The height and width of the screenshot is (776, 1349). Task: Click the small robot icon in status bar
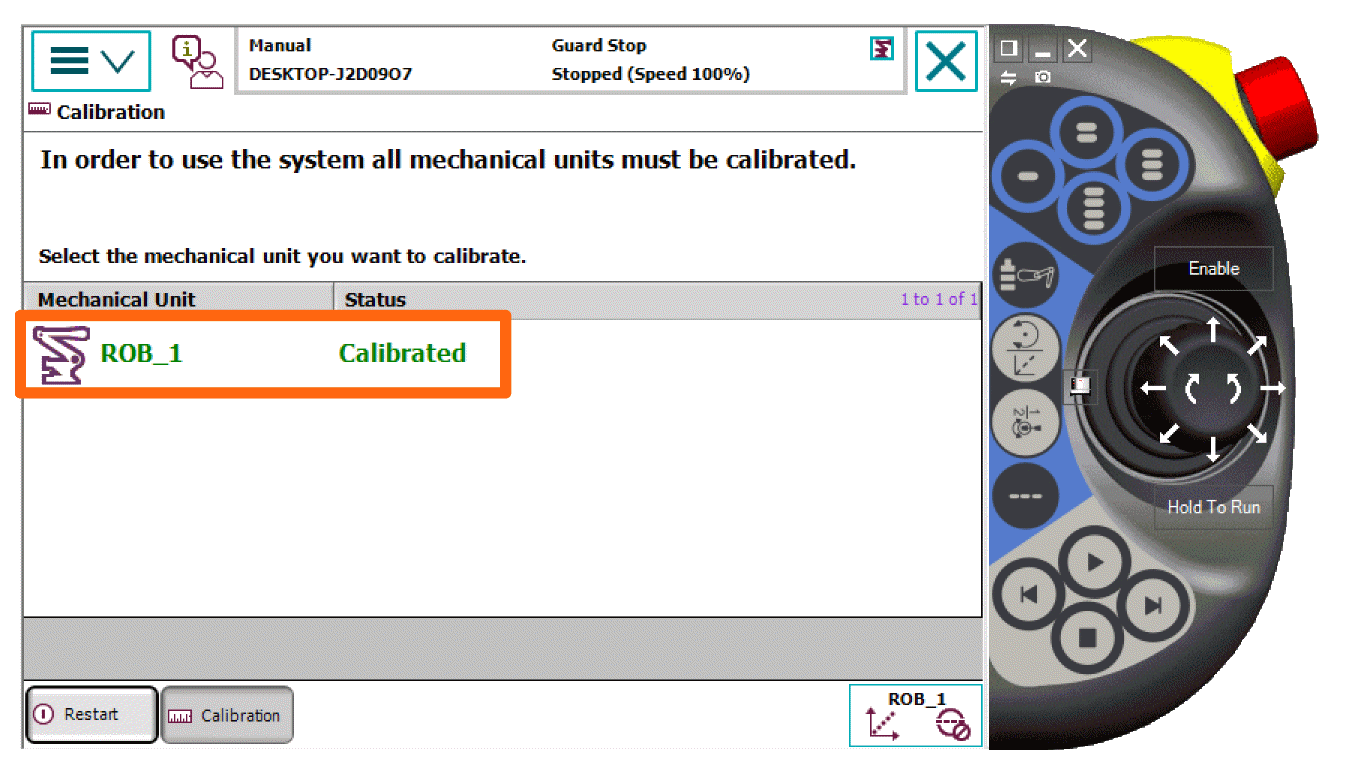[881, 48]
